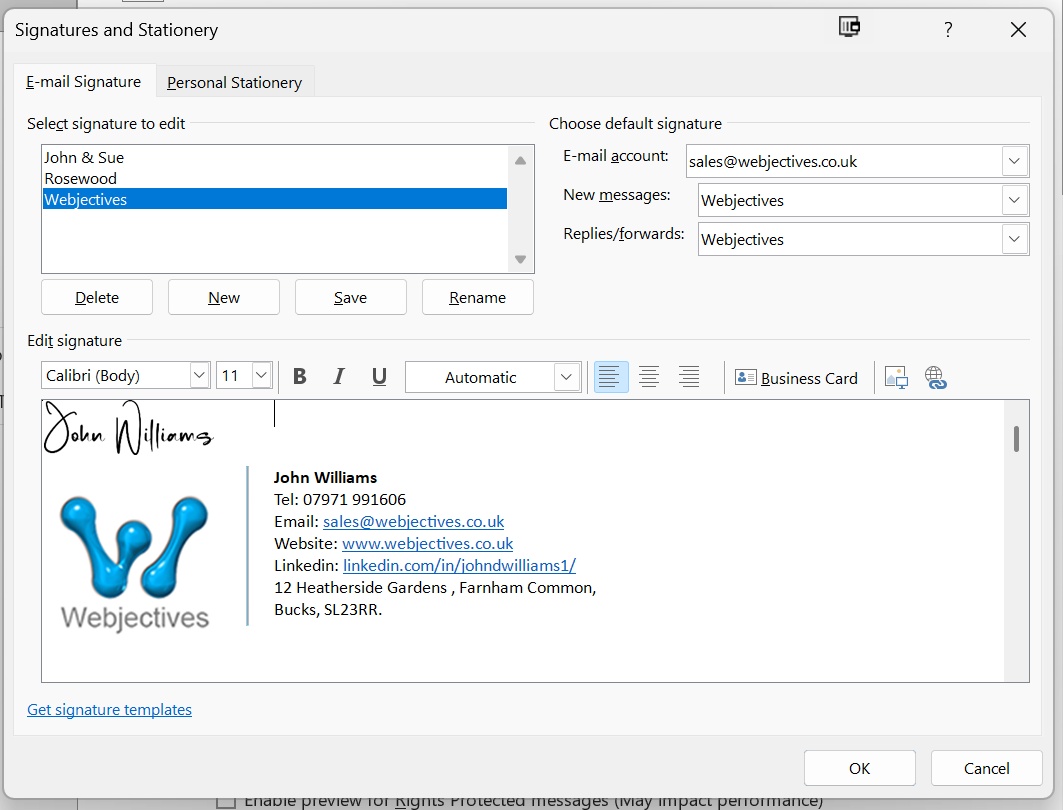Insert a Business Card

click(796, 378)
